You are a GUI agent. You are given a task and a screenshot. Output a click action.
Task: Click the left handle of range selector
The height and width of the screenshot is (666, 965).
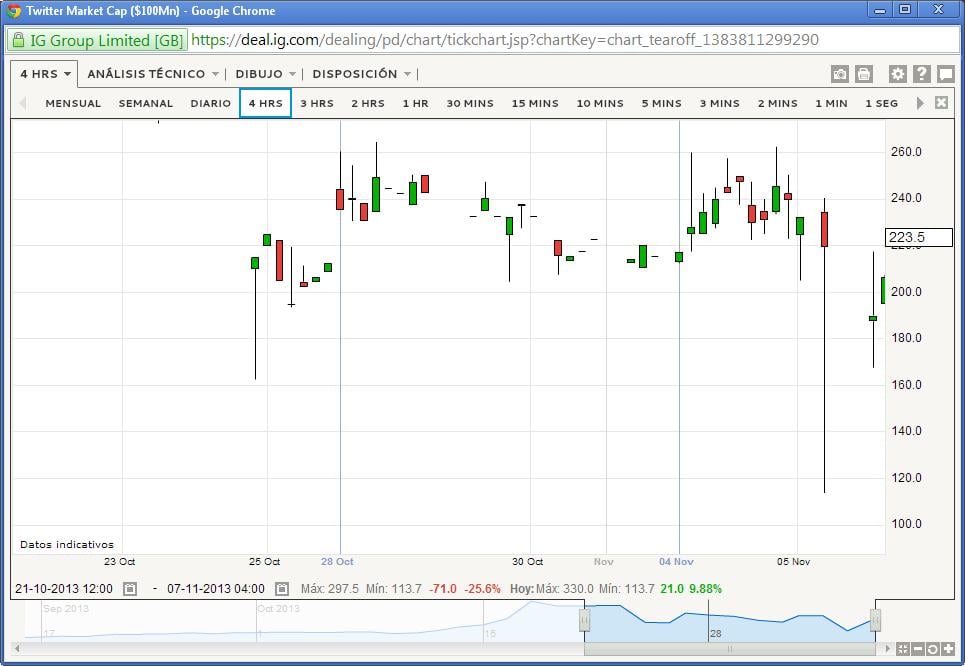[x=585, y=620]
